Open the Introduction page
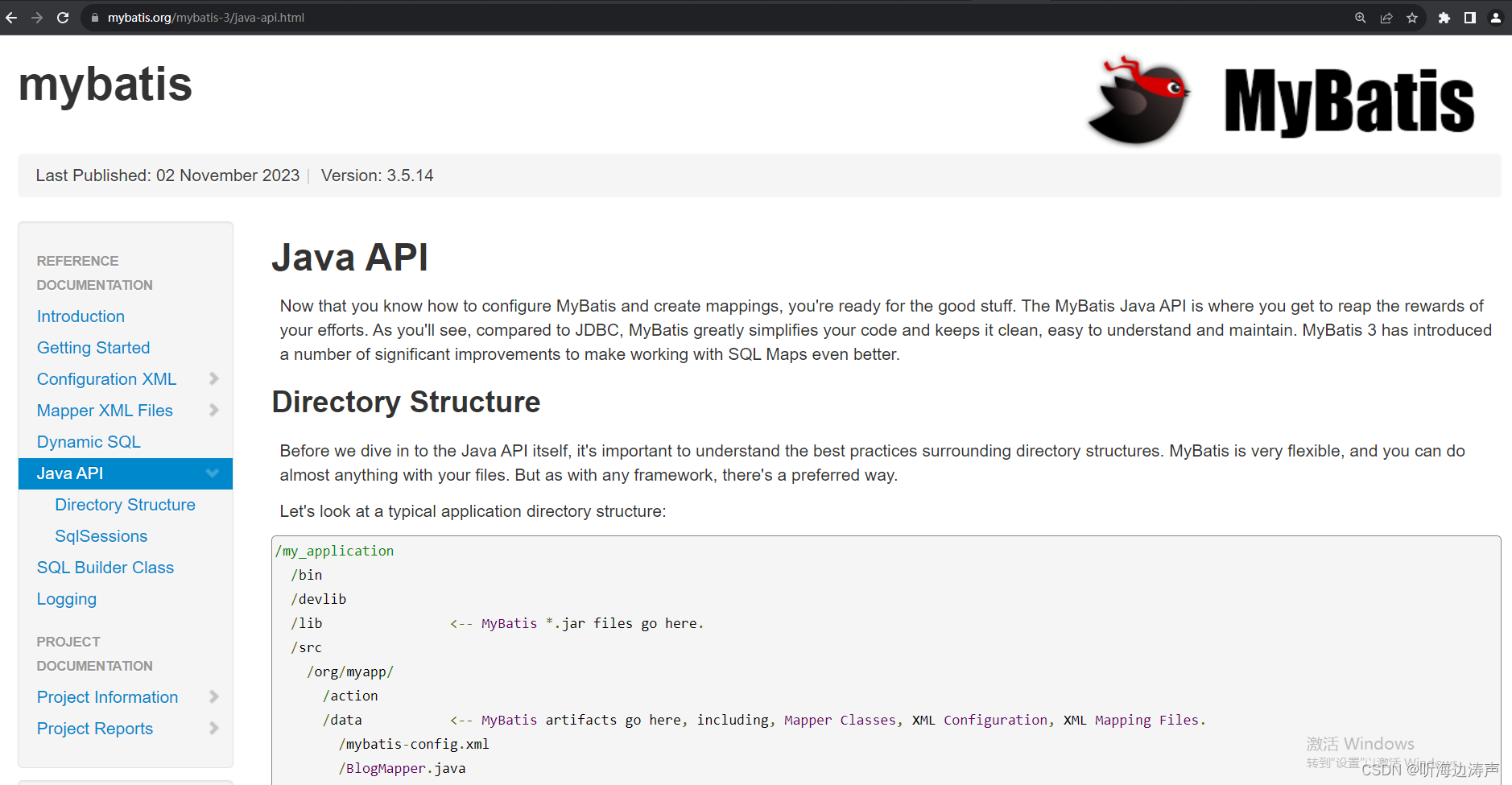Viewport: 1512px width, 785px height. click(81, 316)
